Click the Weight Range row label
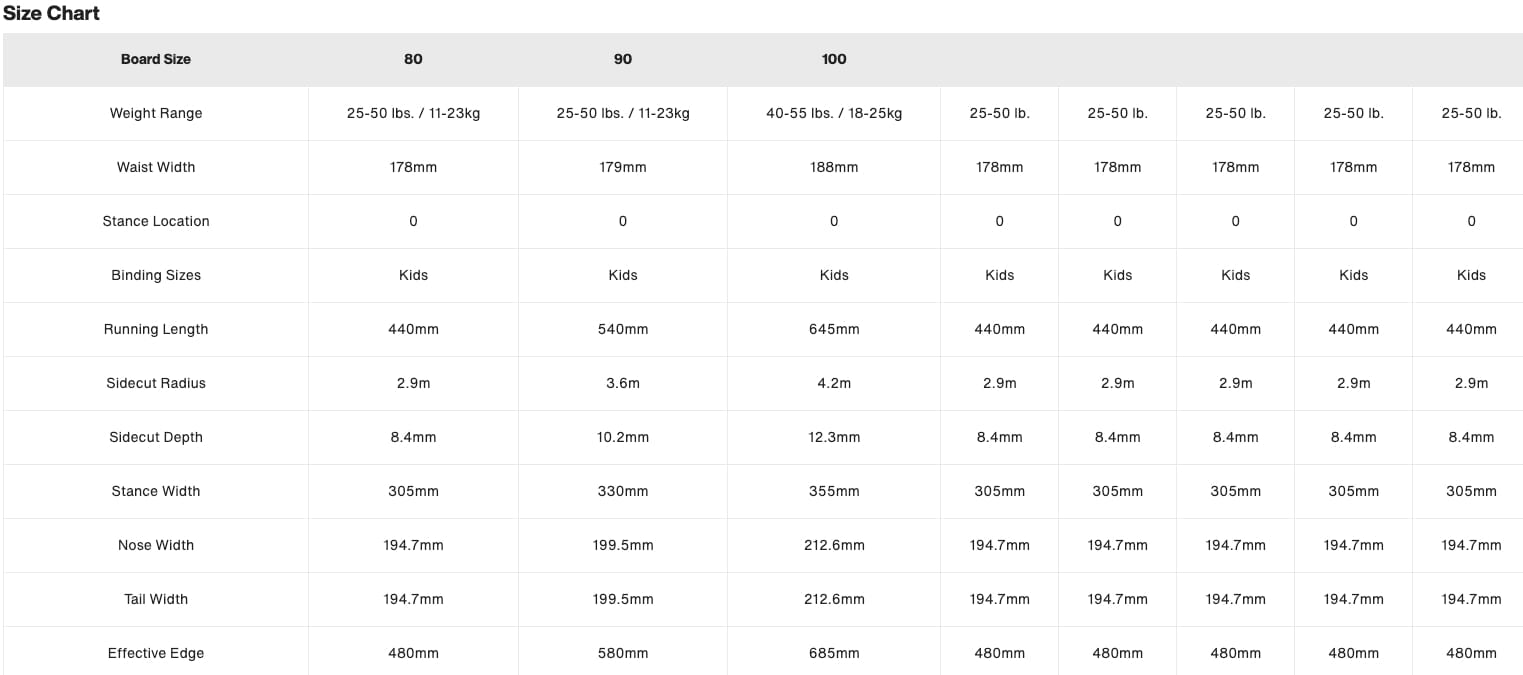The height and width of the screenshot is (675, 1523). pos(156,113)
